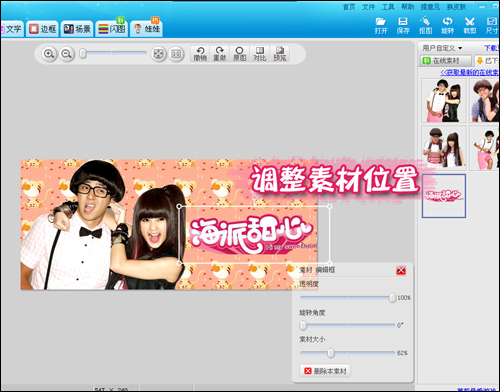Click the fit-to-window view icon
This screenshot has height=392, width=500.
click(159, 54)
